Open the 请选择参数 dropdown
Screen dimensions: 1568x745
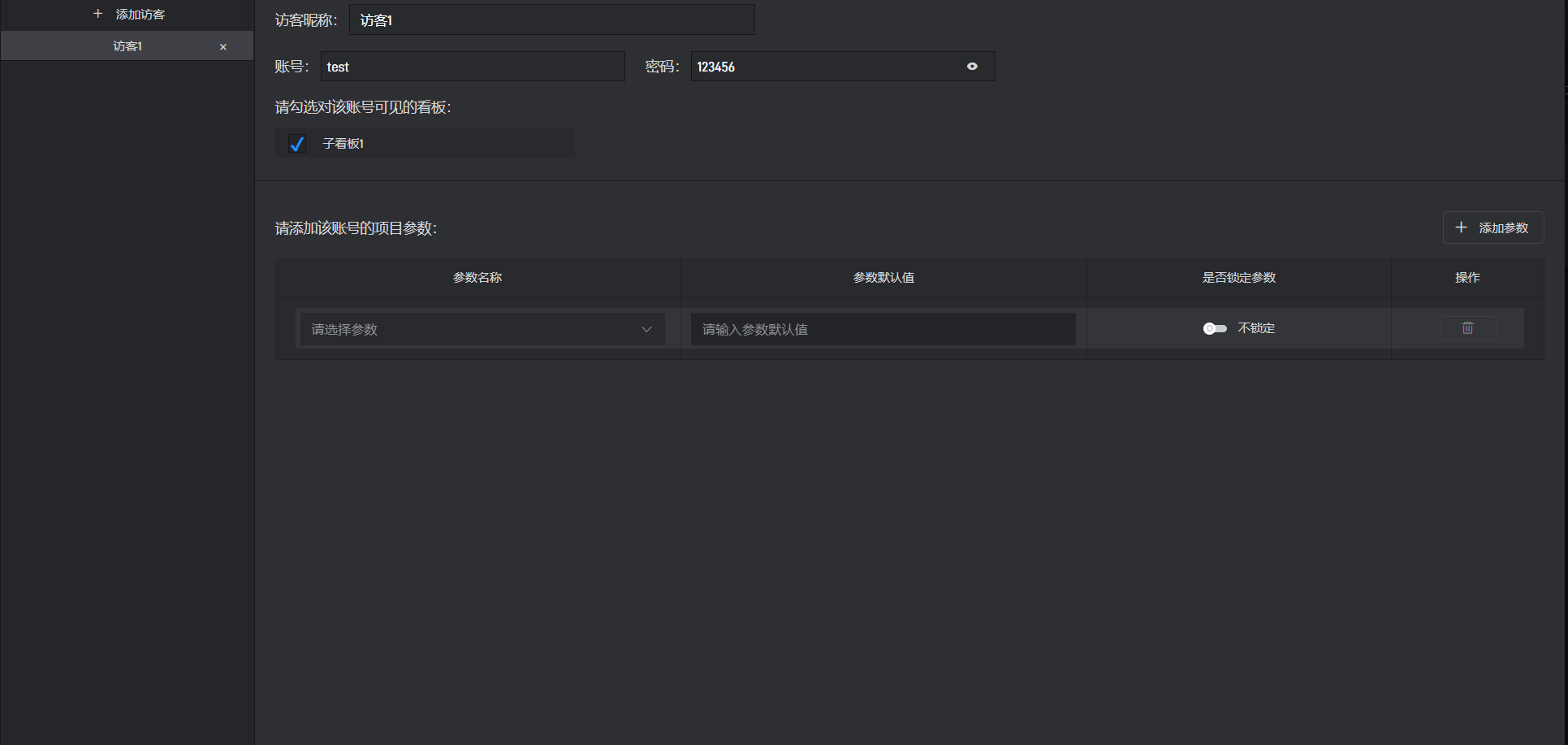(x=482, y=329)
